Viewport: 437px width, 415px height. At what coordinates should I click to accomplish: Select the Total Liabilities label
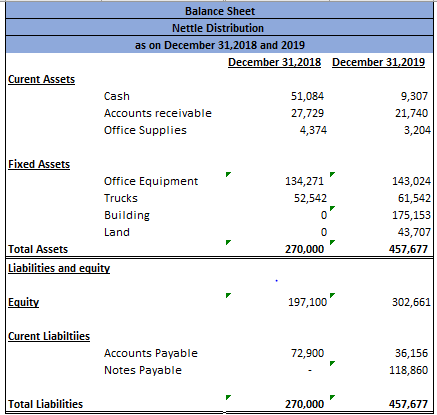coord(45,404)
